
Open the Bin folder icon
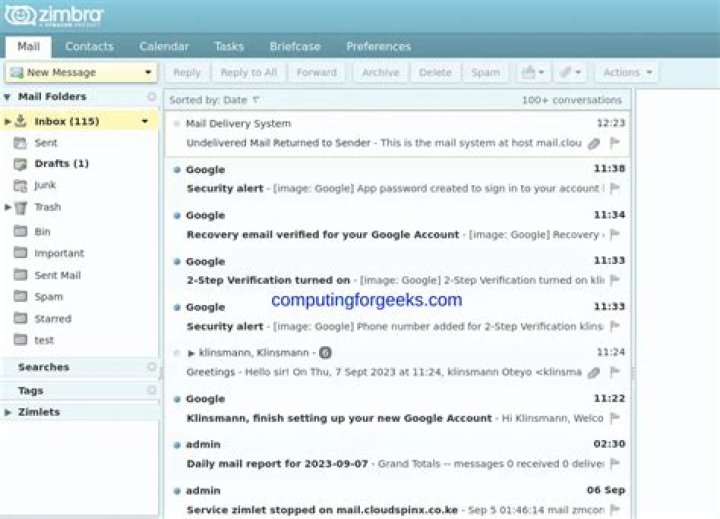pos(20,231)
